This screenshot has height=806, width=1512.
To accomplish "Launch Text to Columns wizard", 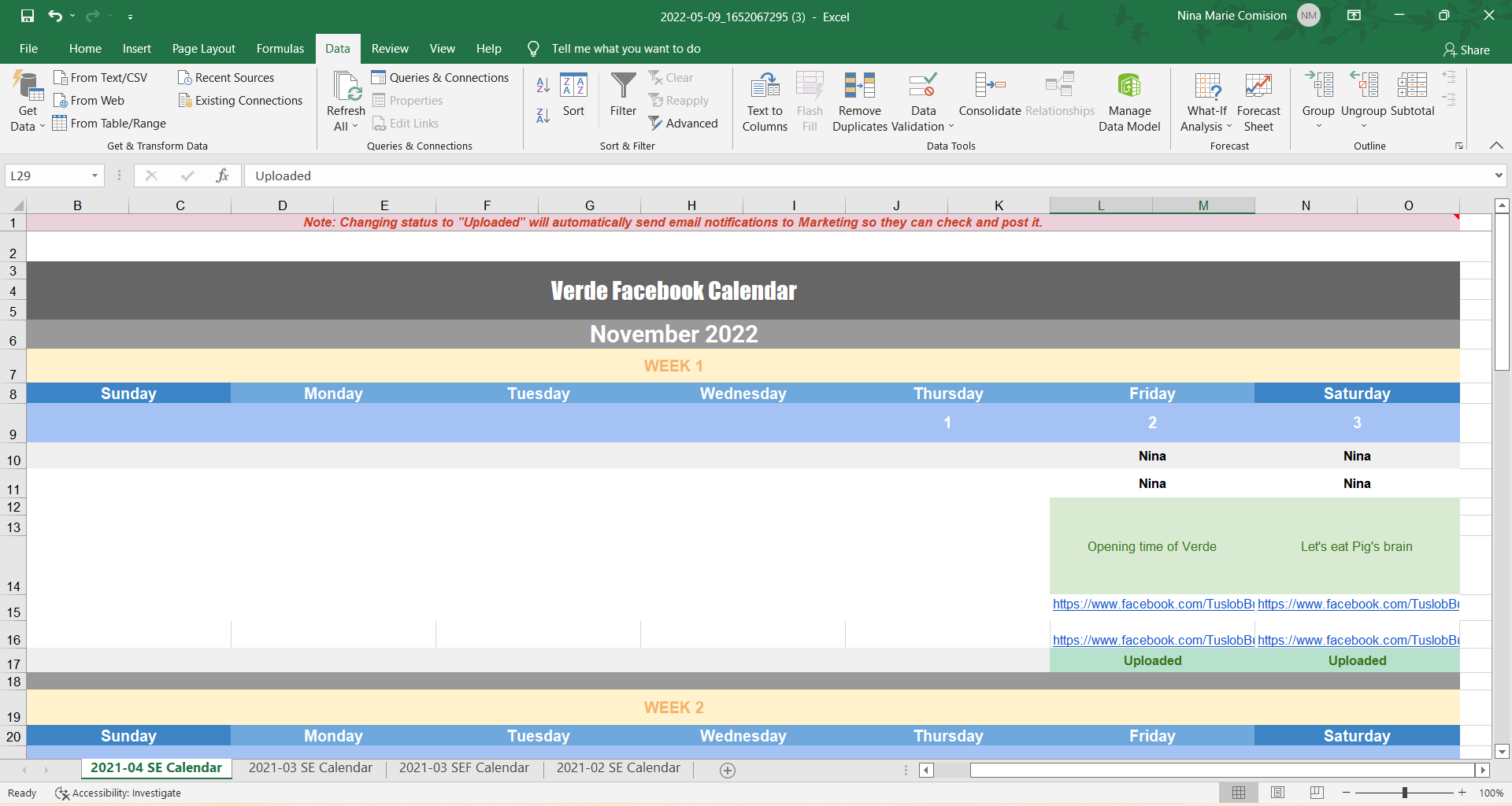I will pyautogui.click(x=765, y=102).
